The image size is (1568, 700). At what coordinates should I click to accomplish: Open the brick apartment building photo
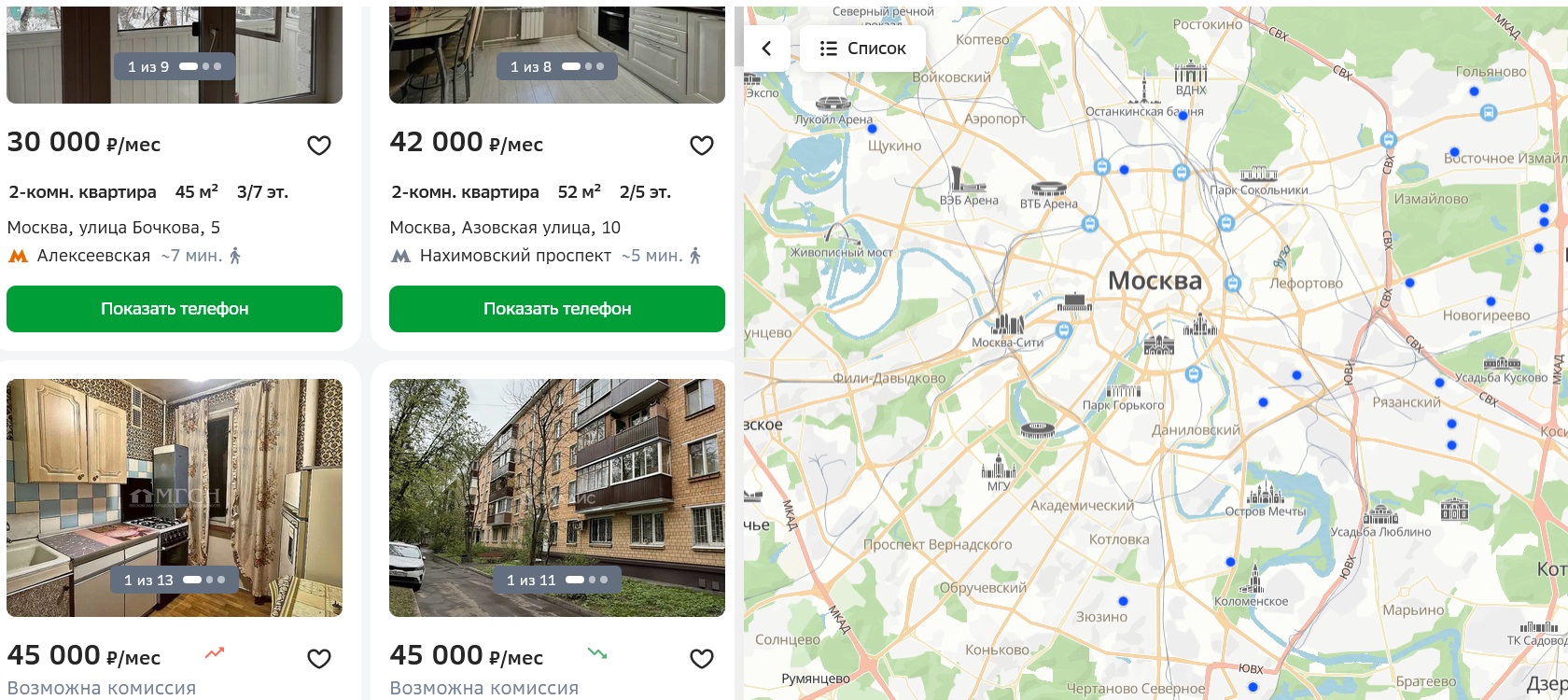coord(557,497)
